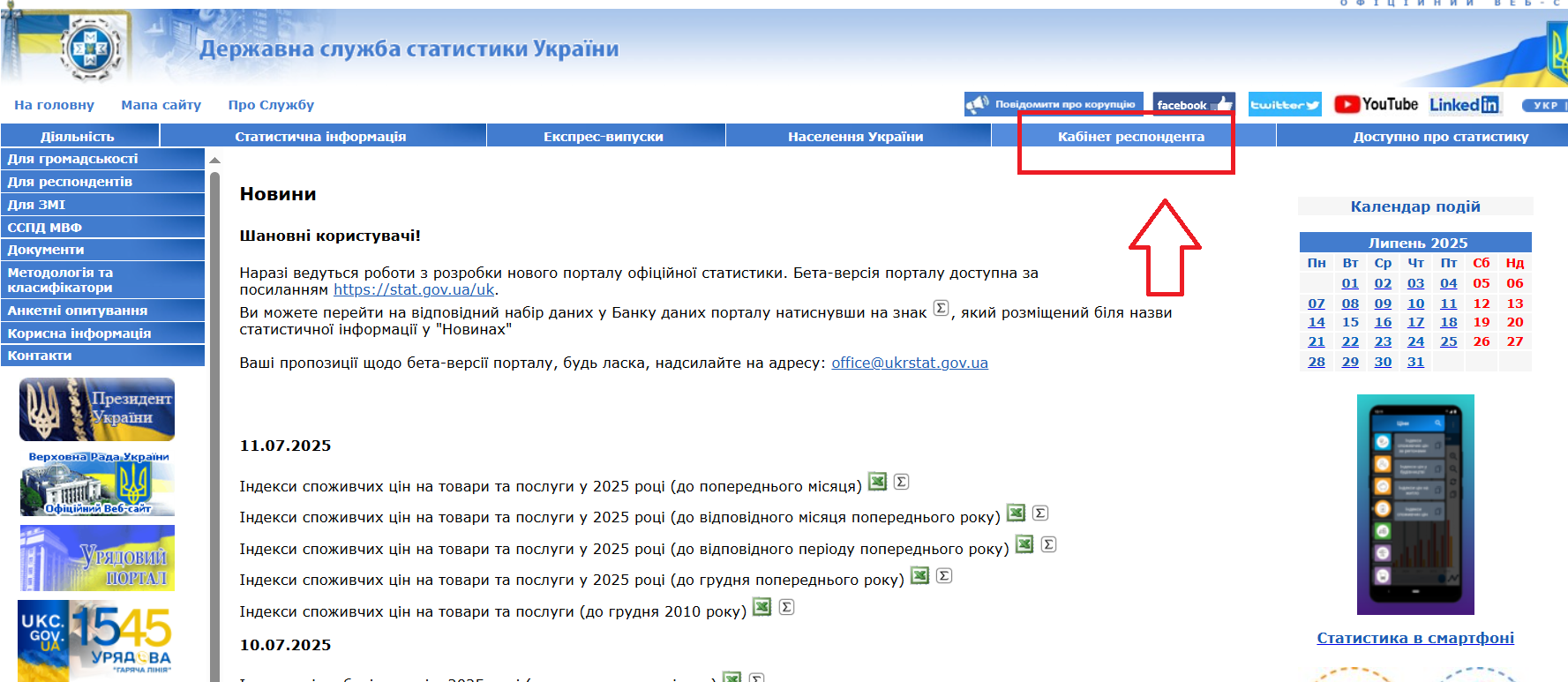Open 'Статистика в смартфоні' link
The height and width of the screenshot is (682, 1568).
click(1415, 638)
